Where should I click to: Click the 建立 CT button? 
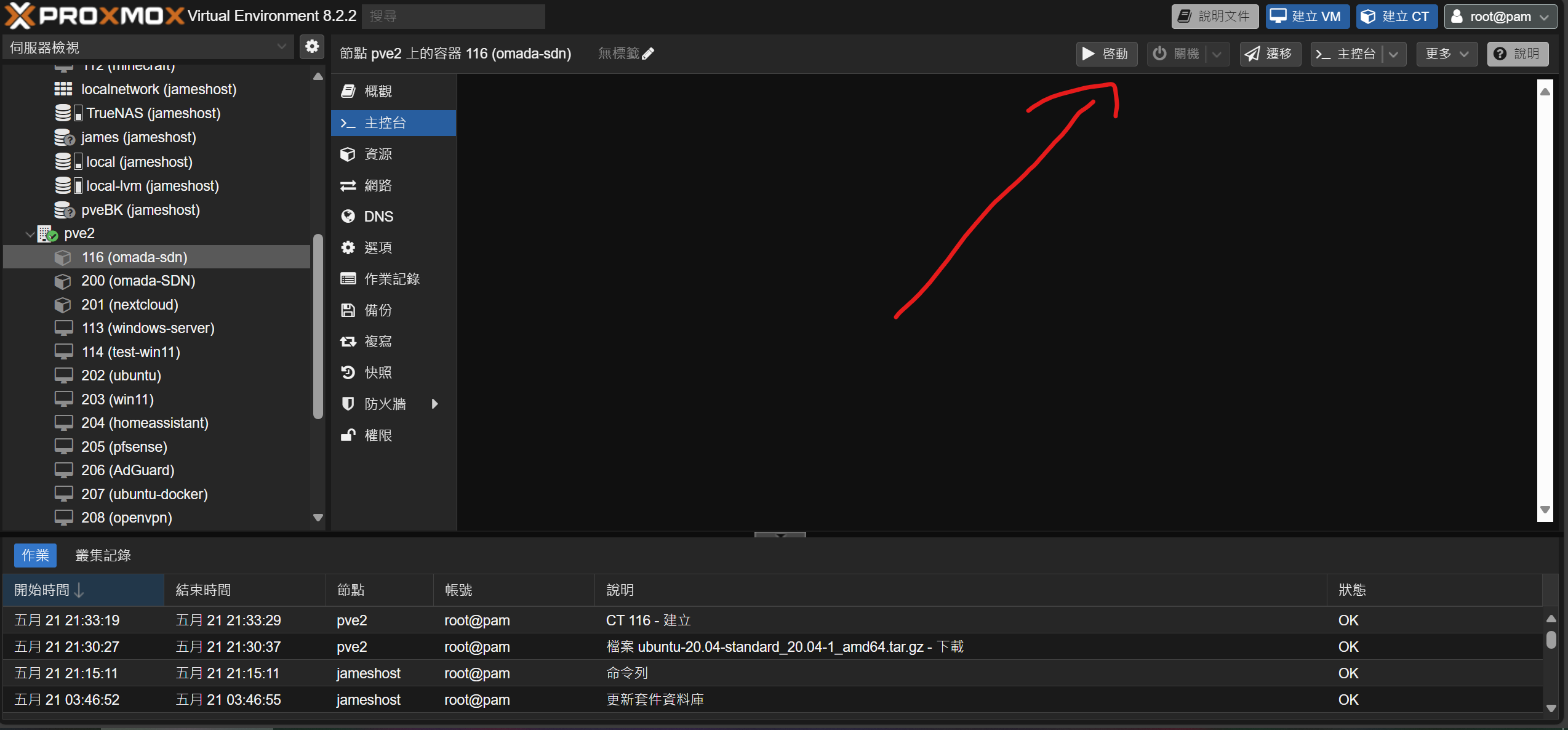pos(1396,16)
